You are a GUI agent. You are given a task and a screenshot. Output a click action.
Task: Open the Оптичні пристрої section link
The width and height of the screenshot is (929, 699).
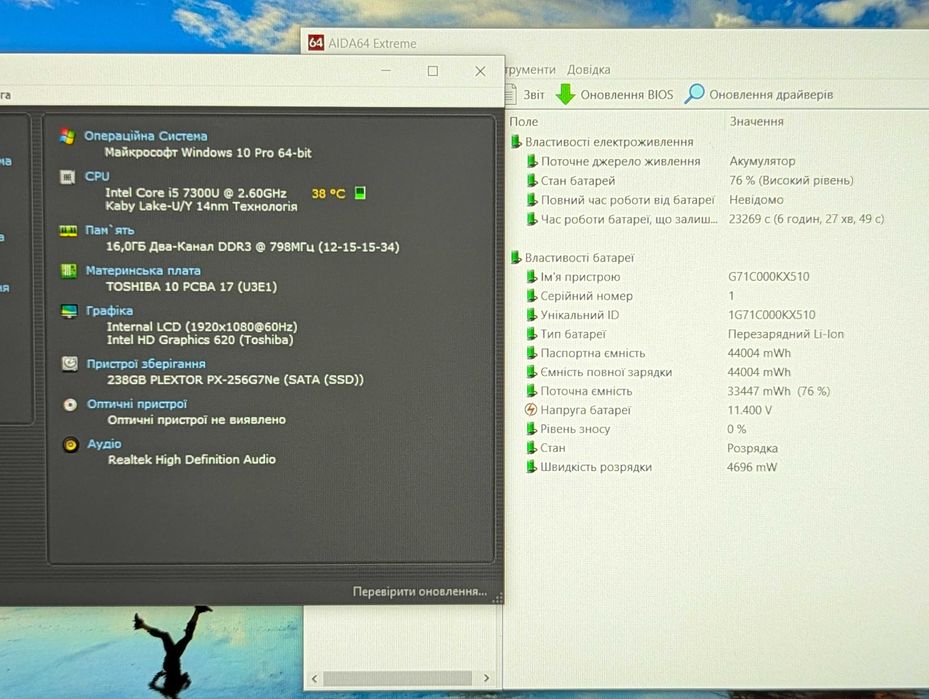point(137,404)
